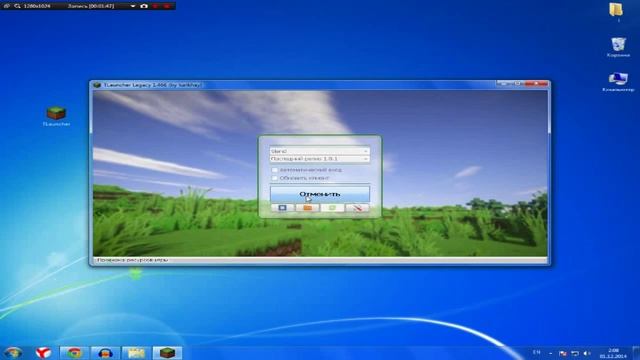The width and height of the screenshot is (640, 360).
Task: Take a snapshot with the recorder camera icon
Action: (144, 6)
